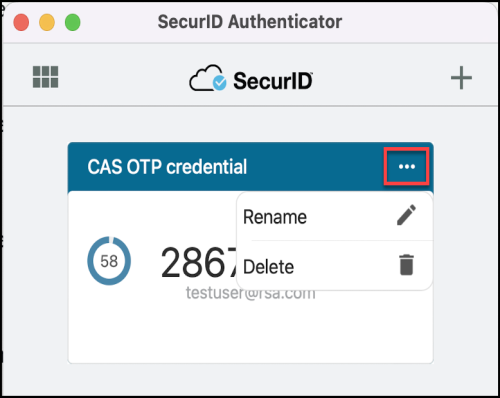Click the blue checkmark badge on cloud
The image size is (500, 398).
[x=220, y=83]
